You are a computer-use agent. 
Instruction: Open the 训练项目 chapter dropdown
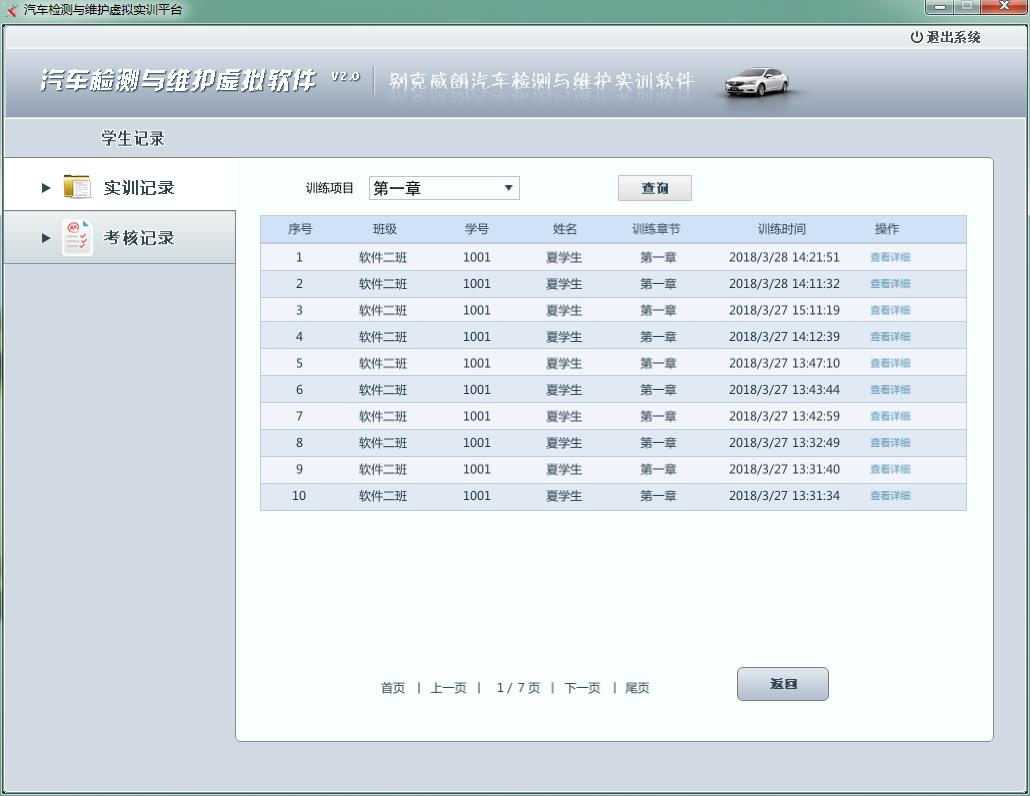pyautogui.click(x=508, y=188)
